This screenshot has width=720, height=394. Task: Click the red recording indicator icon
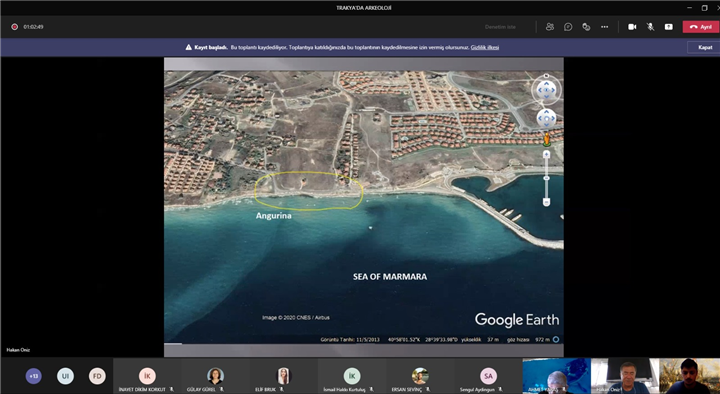tap(15, 27)
